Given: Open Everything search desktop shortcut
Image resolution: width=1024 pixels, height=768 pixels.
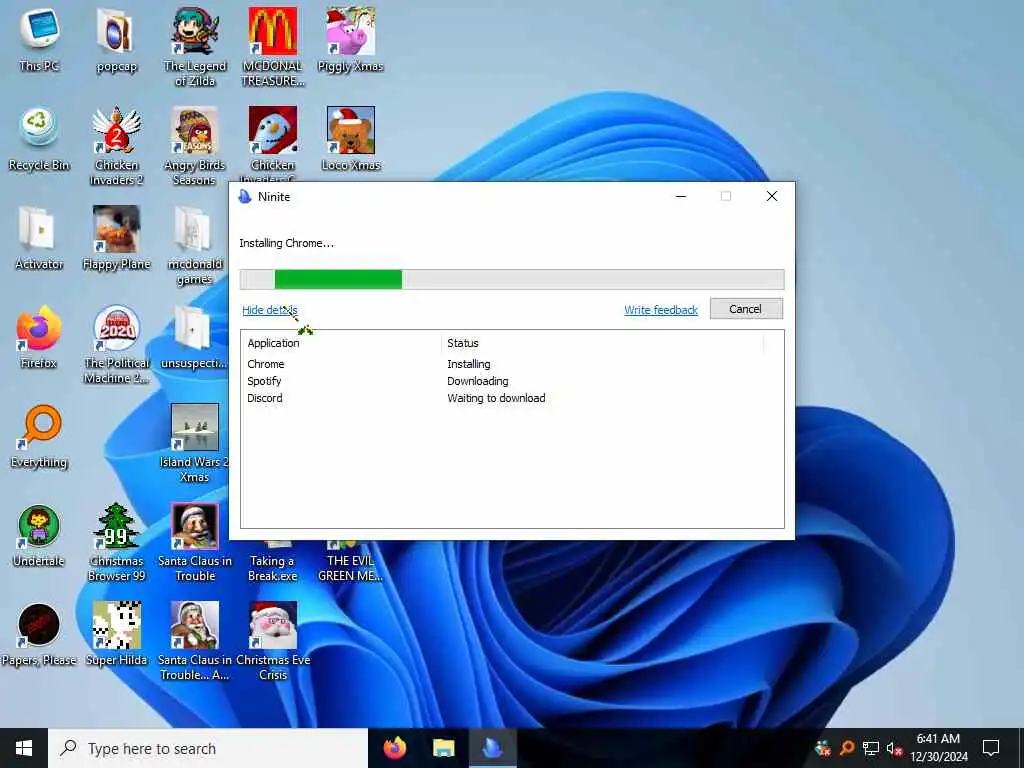Looking at the screenshot, I should (x=39, y=436).
